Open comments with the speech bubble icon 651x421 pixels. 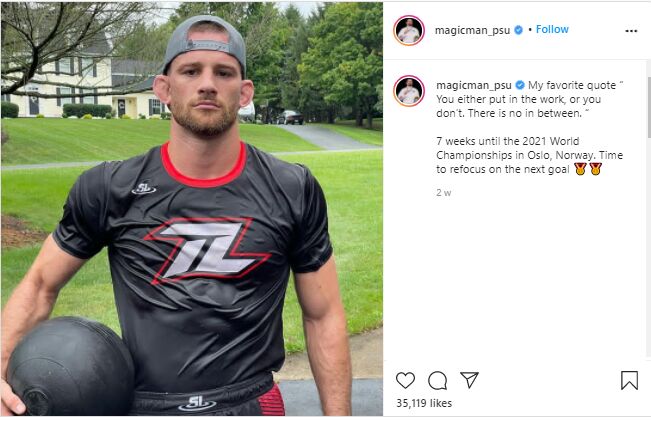[x=438, y=380]
